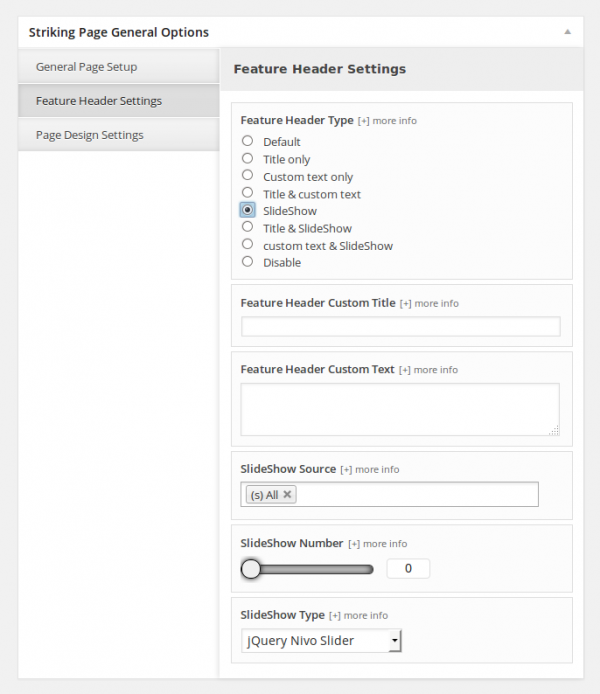The image size is (600, 694).
Task: Select the Disable header type option
Action: [247, 262]
